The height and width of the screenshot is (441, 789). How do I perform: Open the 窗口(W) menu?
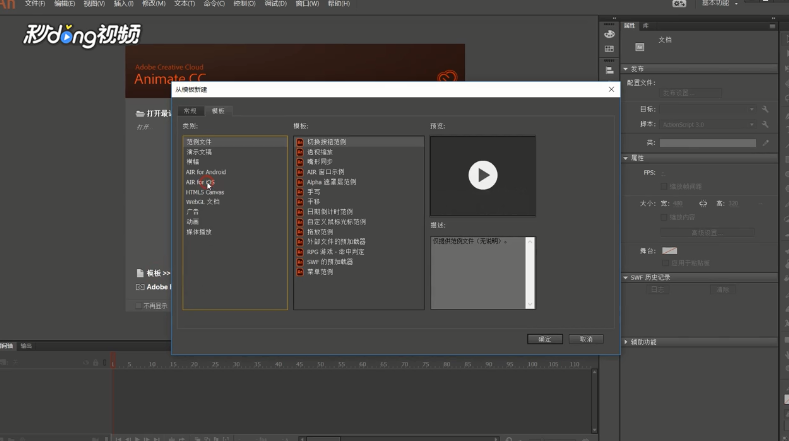pyautogui.click(x=307, y=4)
